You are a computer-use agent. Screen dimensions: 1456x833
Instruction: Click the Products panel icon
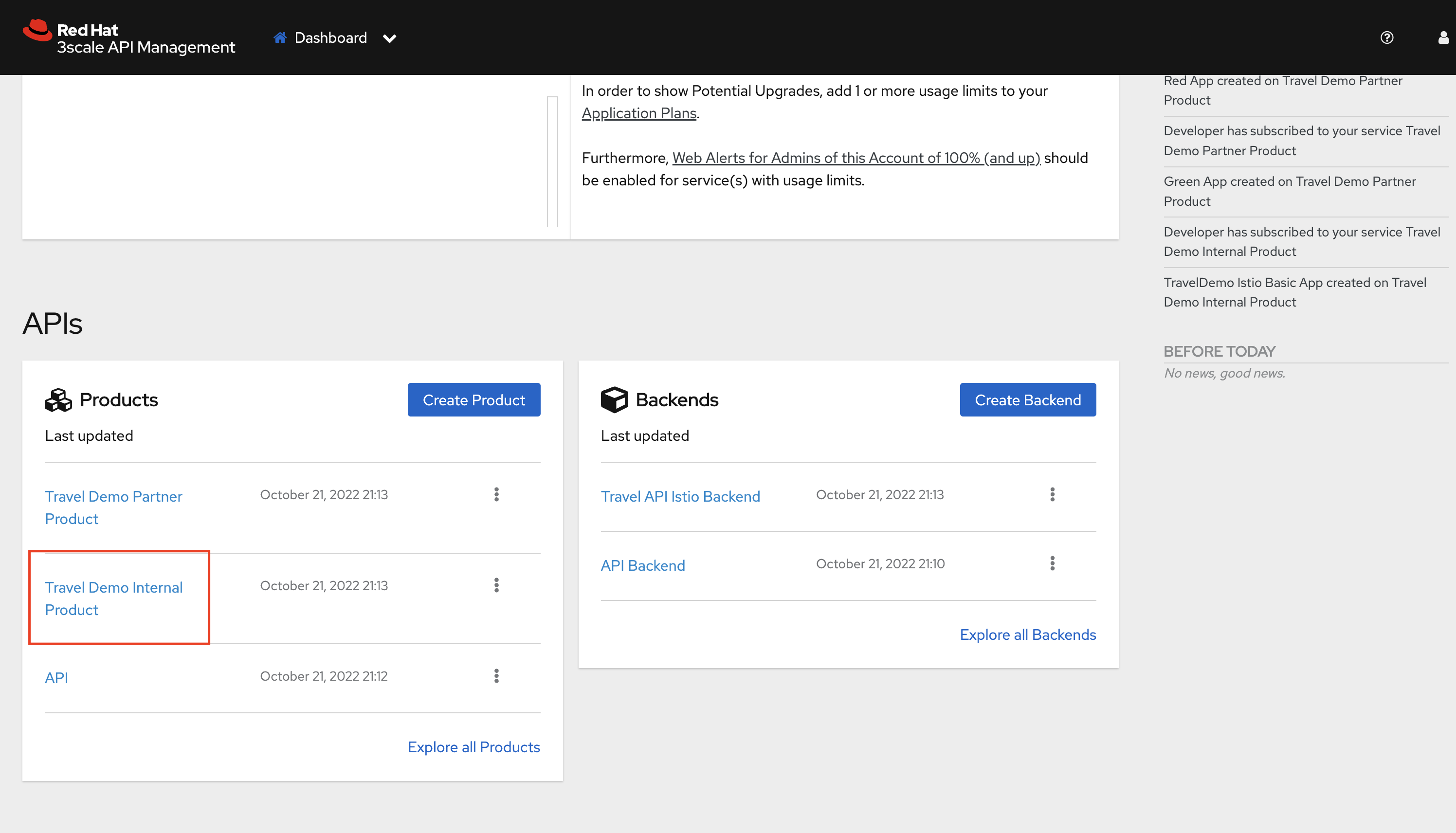pyautogui.click(x=57, y=399)
